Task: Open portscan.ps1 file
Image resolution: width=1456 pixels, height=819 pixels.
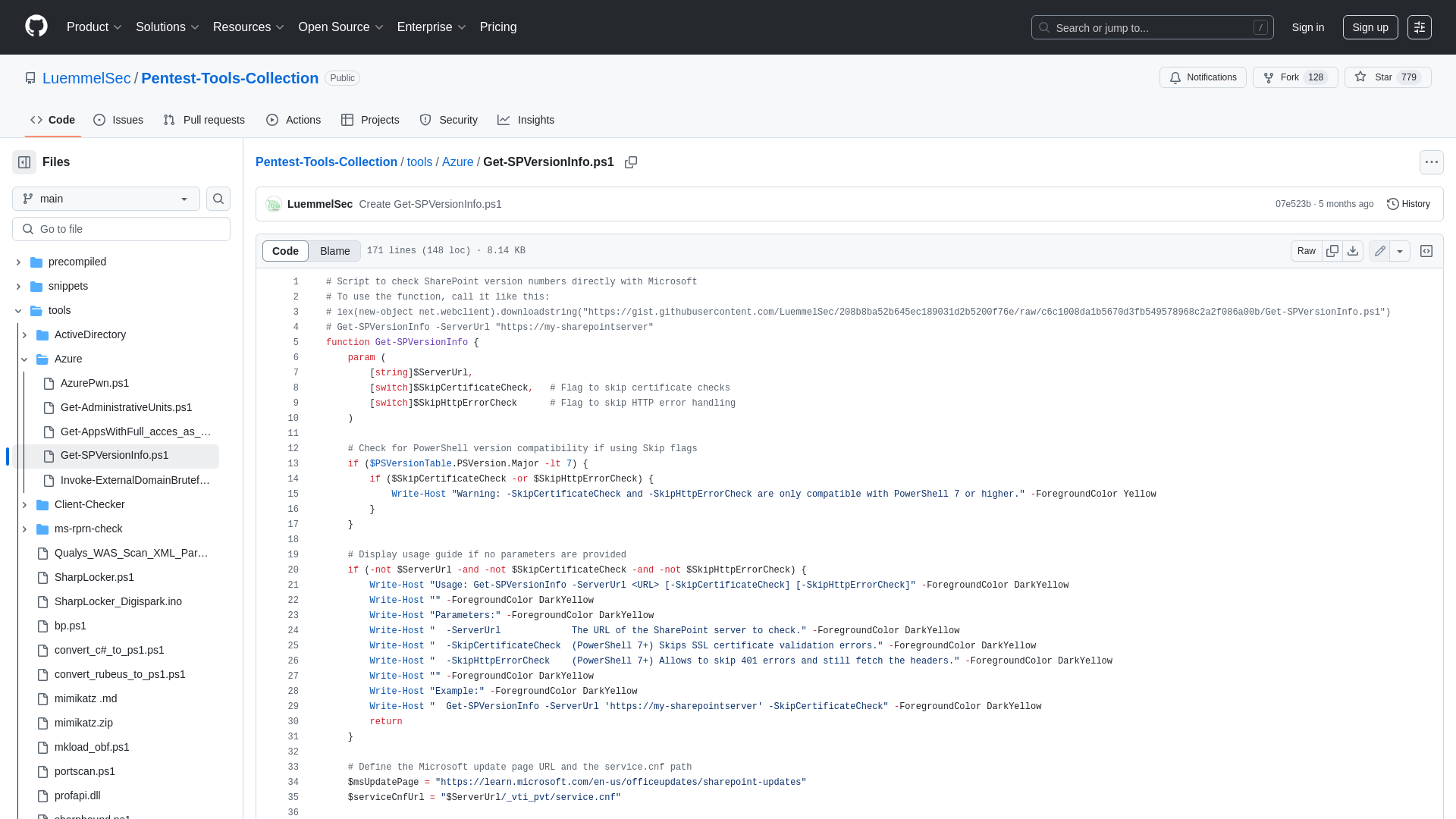Action: (85, 771)
